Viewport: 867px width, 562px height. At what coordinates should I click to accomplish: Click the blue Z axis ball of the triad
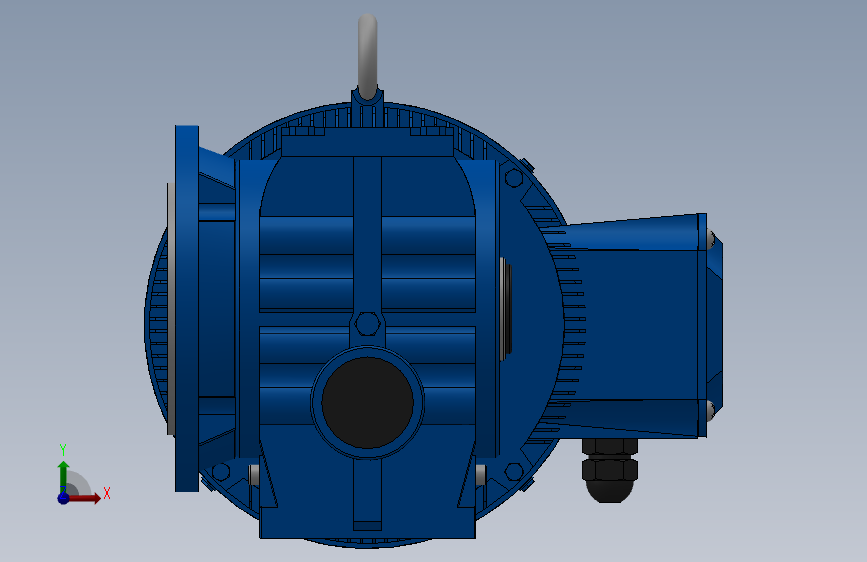pyautogui.click(x=64, y=498)
